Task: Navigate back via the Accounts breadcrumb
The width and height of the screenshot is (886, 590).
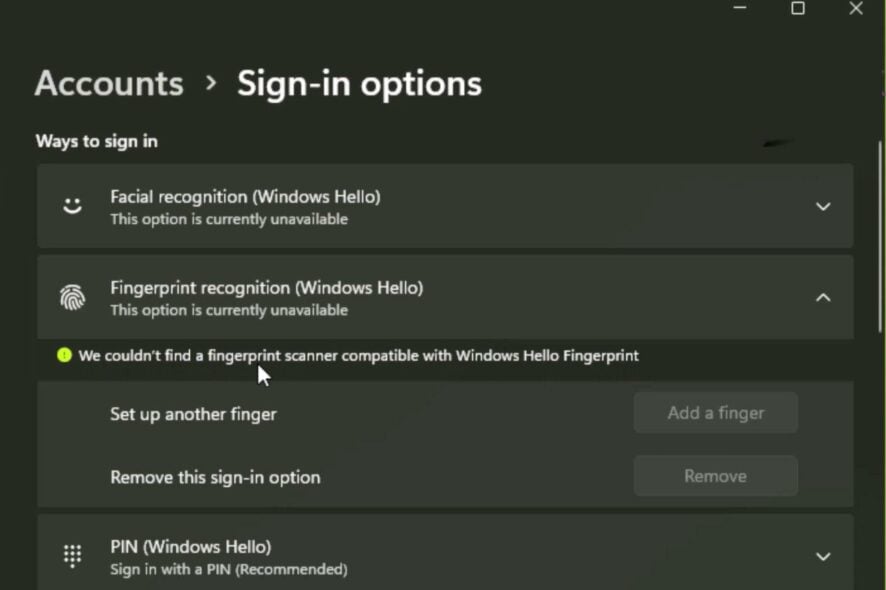Action: [108, 84]
